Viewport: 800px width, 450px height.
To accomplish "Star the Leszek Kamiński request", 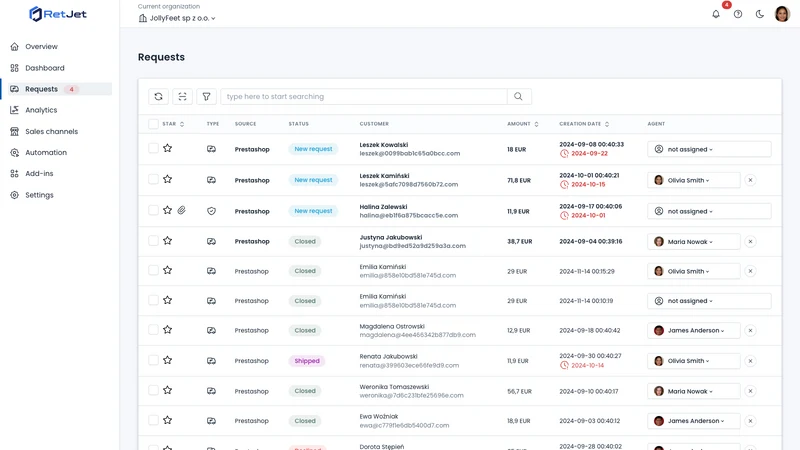I will tap(167, 179).
